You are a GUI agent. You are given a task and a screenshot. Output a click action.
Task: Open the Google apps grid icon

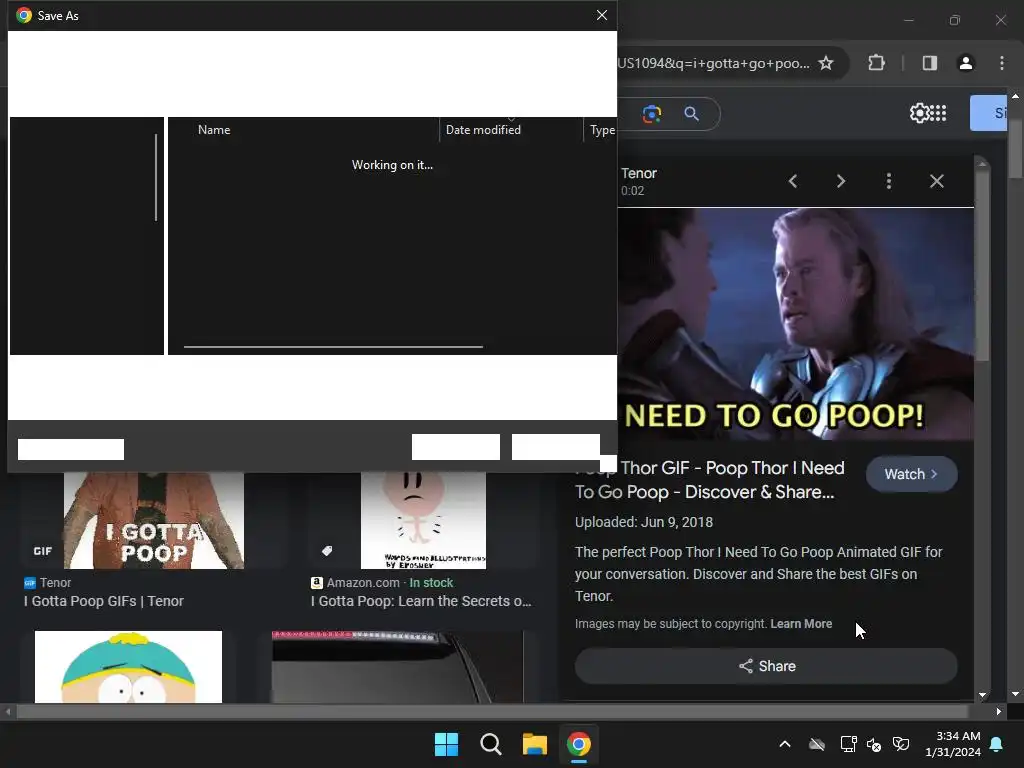(937, 113)
